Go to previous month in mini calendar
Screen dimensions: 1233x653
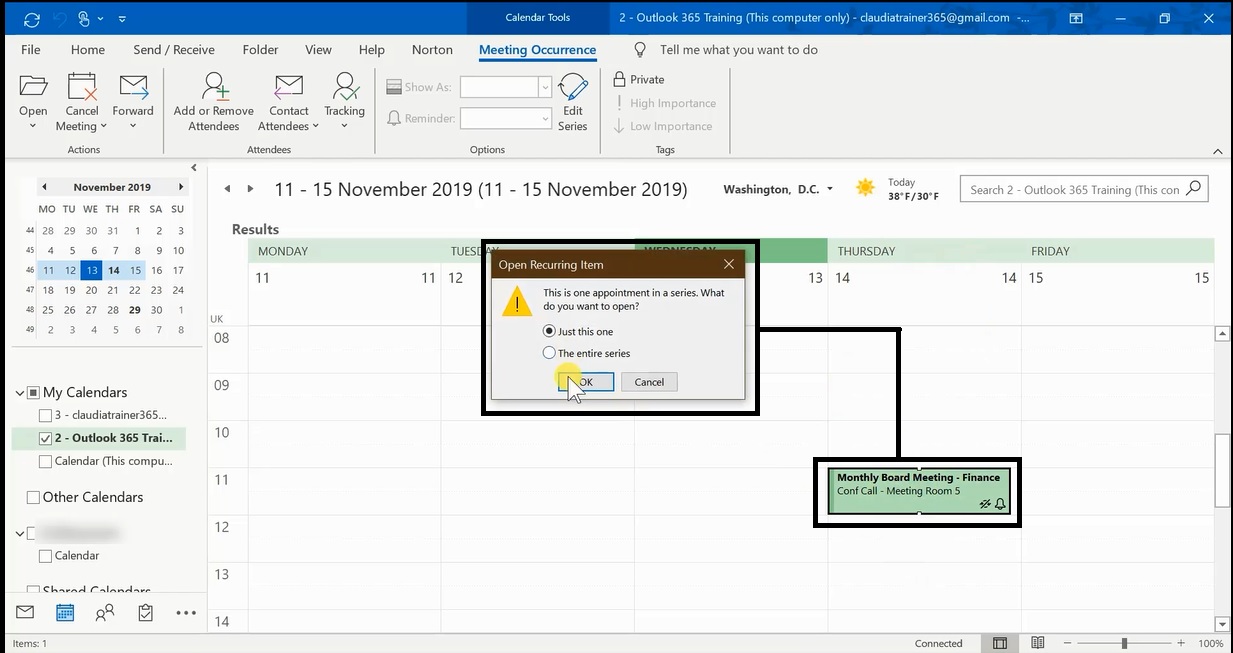click(44, 187)
